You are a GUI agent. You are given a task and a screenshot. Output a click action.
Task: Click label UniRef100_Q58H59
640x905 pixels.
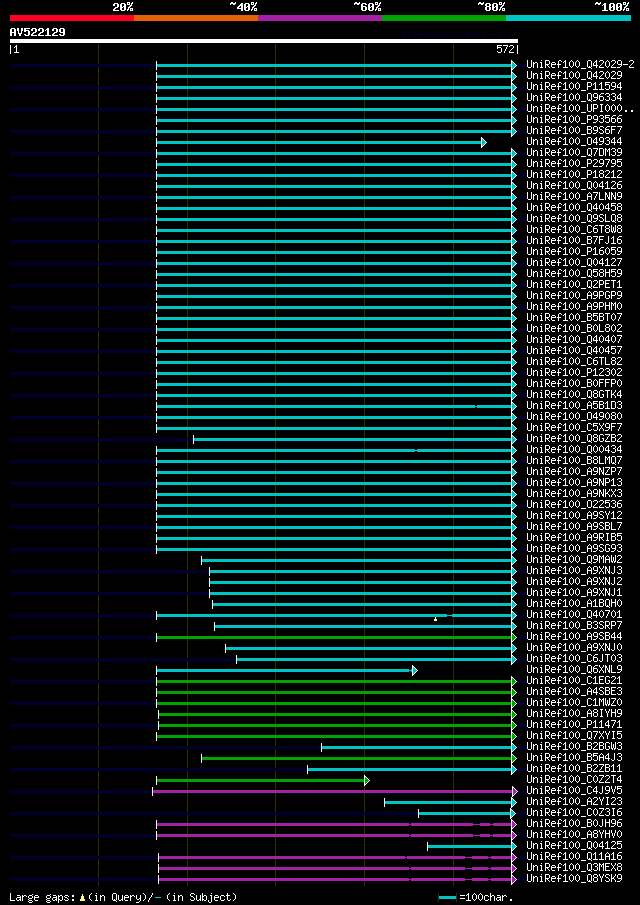click(x=574, y=274)
